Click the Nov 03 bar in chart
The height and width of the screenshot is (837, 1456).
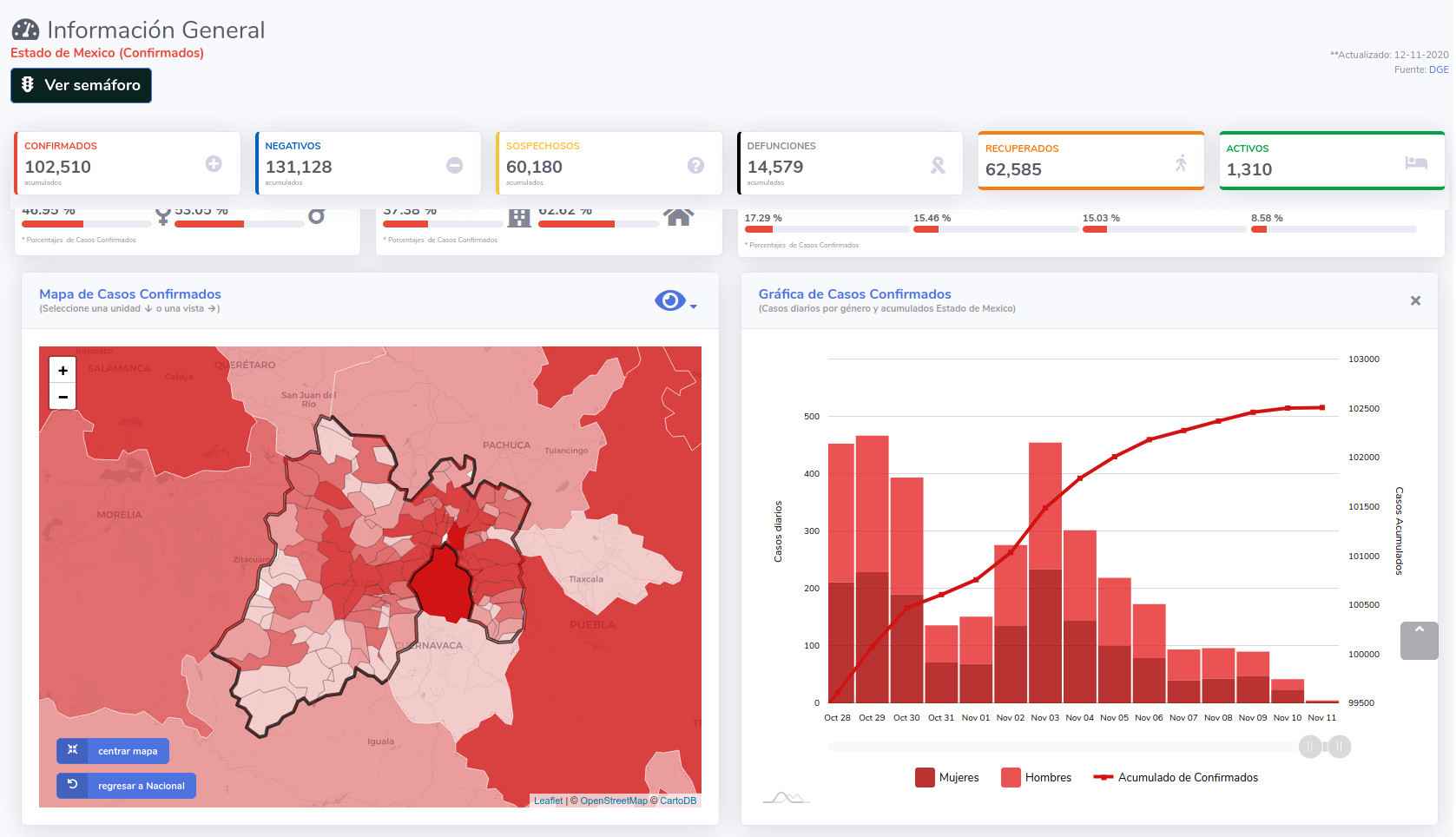click(1045, 573)
